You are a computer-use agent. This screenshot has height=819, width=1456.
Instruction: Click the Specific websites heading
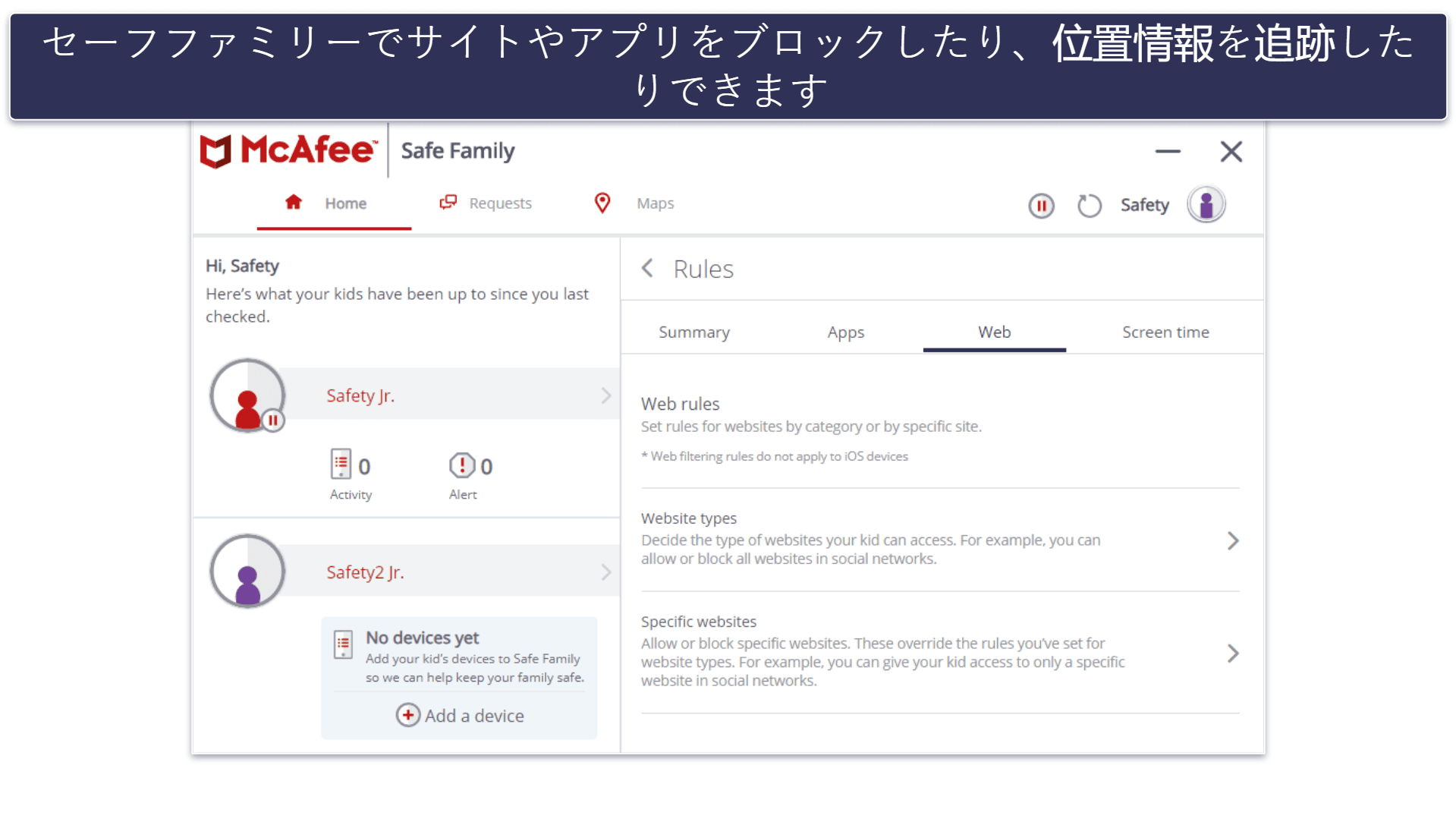coord(699,622)
